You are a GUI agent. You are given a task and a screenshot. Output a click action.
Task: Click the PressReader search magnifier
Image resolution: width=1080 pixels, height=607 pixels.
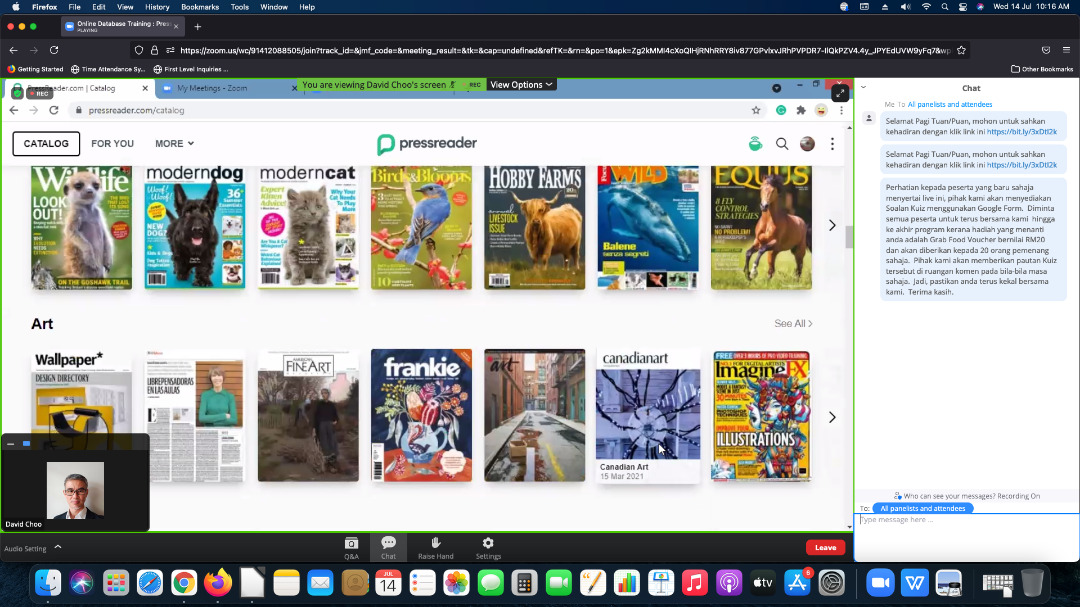(x=782, y=143)
